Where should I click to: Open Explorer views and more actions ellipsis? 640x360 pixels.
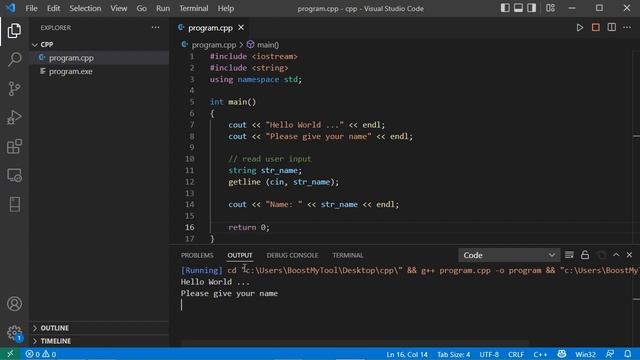click(156, 28)
